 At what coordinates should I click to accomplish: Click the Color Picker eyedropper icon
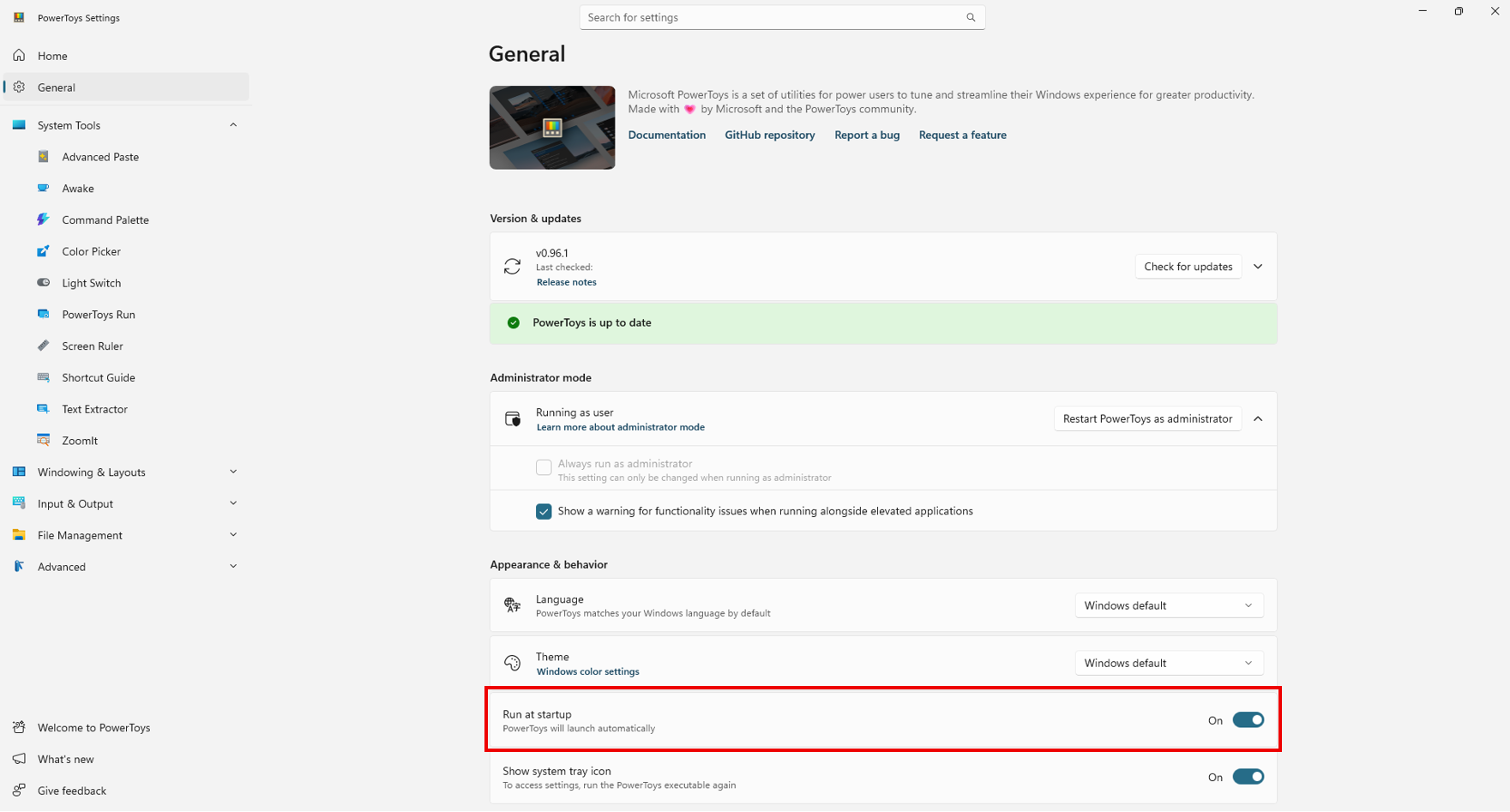(44, 251)
